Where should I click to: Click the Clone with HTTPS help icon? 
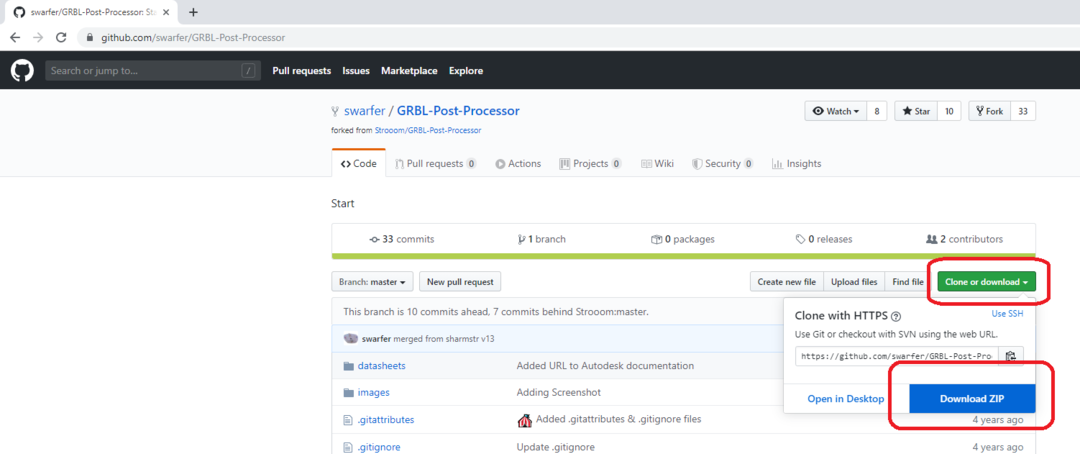(896, 317)
